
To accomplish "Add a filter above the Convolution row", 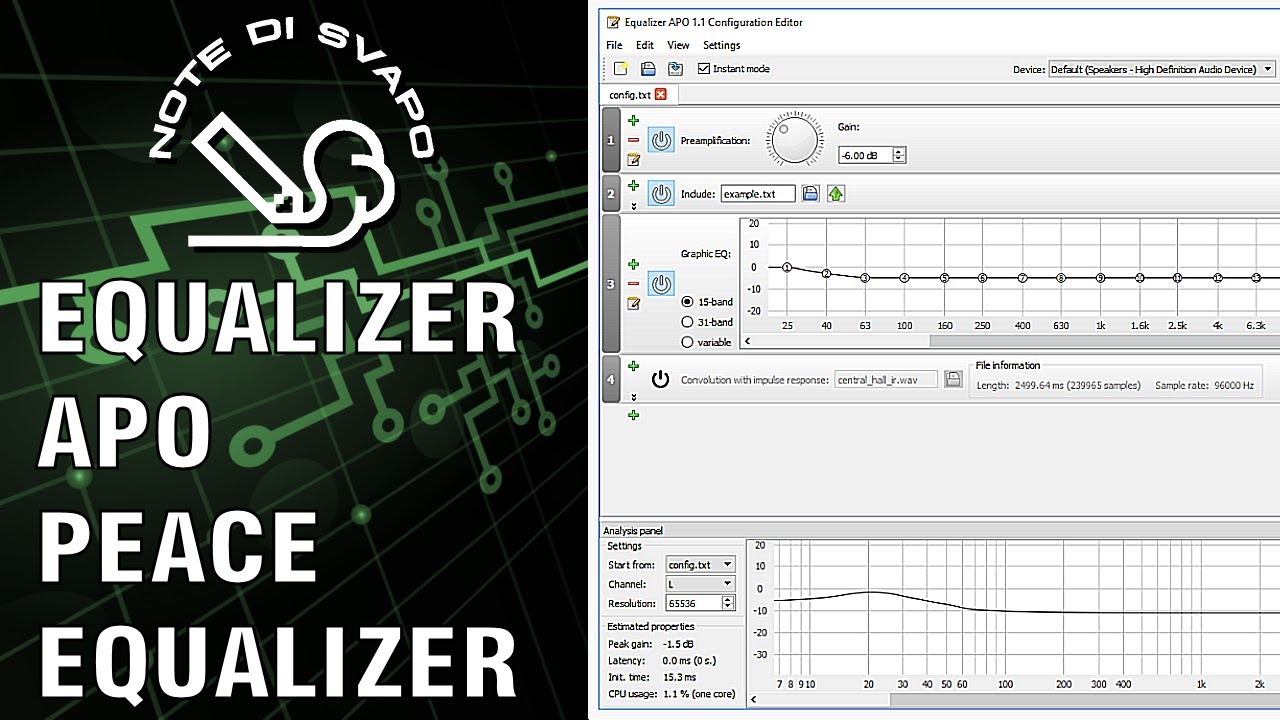I will (633, 366).
